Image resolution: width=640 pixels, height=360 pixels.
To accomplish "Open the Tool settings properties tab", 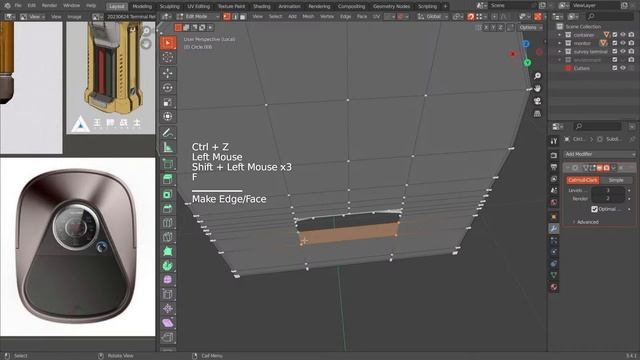I will pyautogui.click(x=554, y=141).
